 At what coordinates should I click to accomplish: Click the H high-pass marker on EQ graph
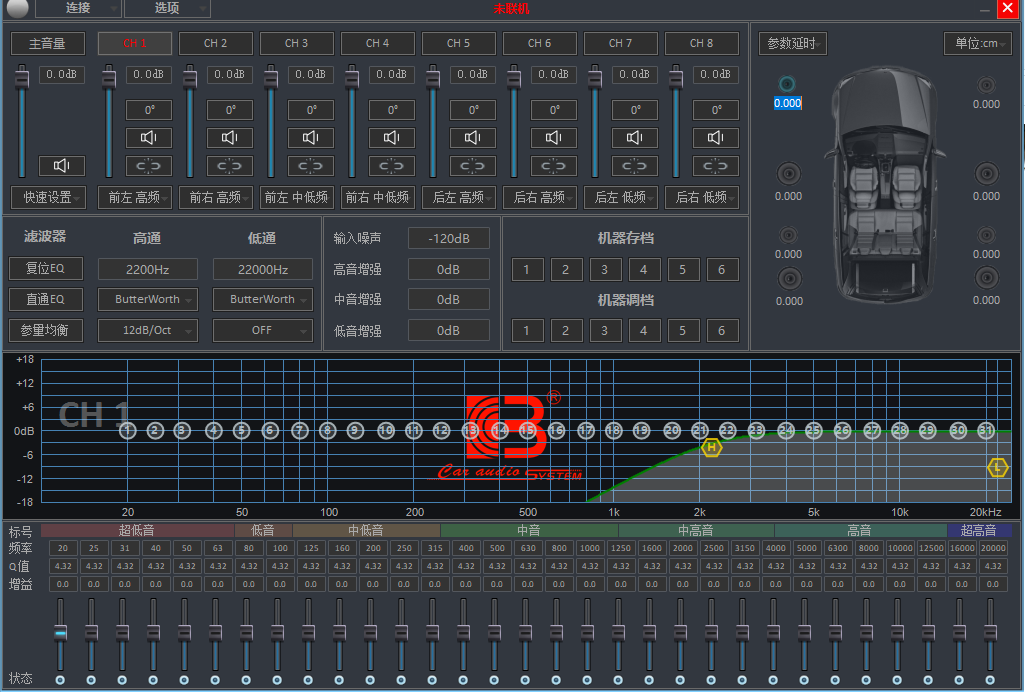(x=711, y=448)
